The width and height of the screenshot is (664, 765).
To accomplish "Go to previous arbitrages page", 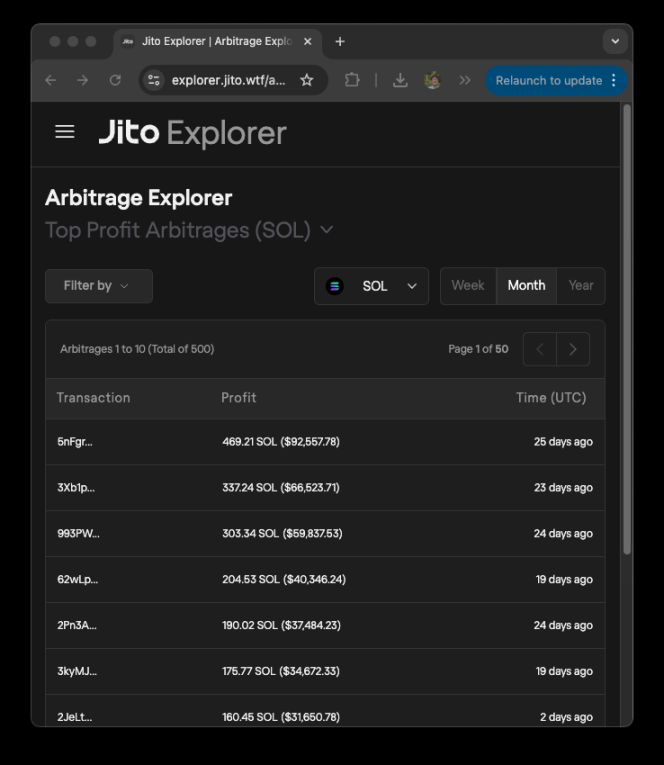I will tap(540, 349).
